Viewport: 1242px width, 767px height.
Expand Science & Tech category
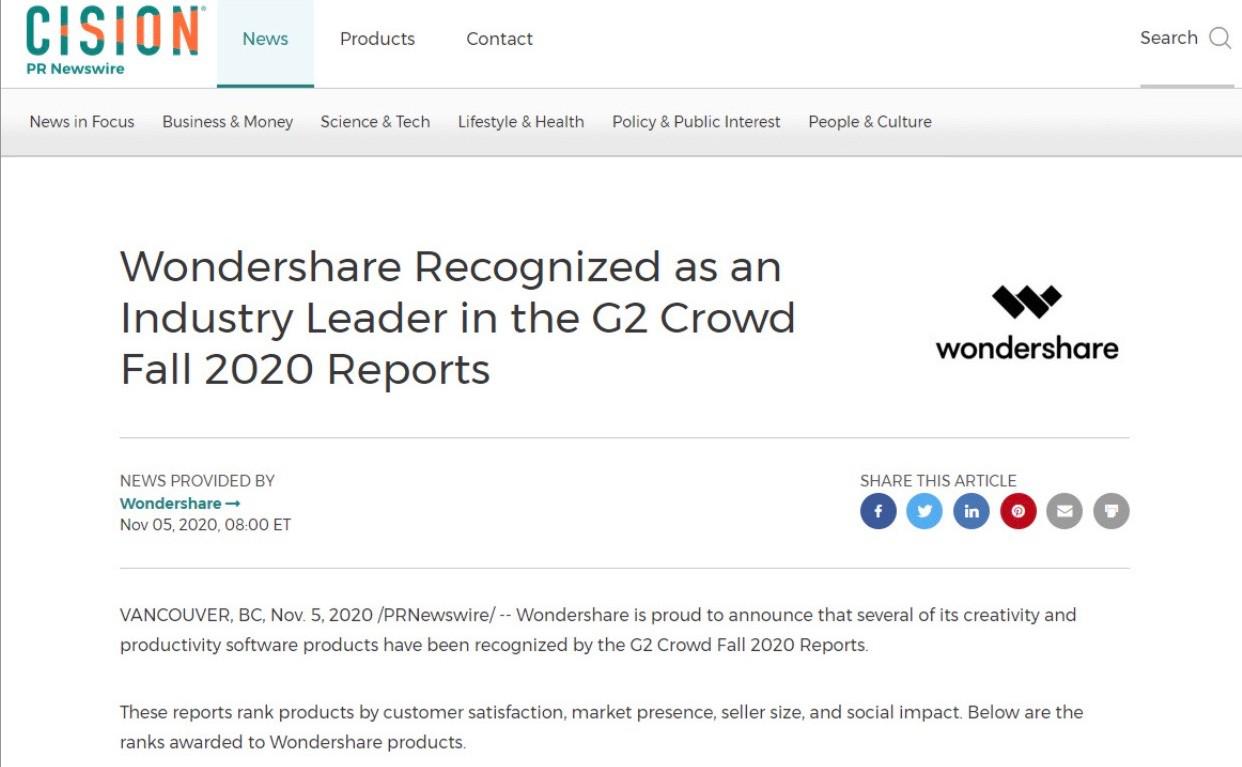[x=375, y=122]
